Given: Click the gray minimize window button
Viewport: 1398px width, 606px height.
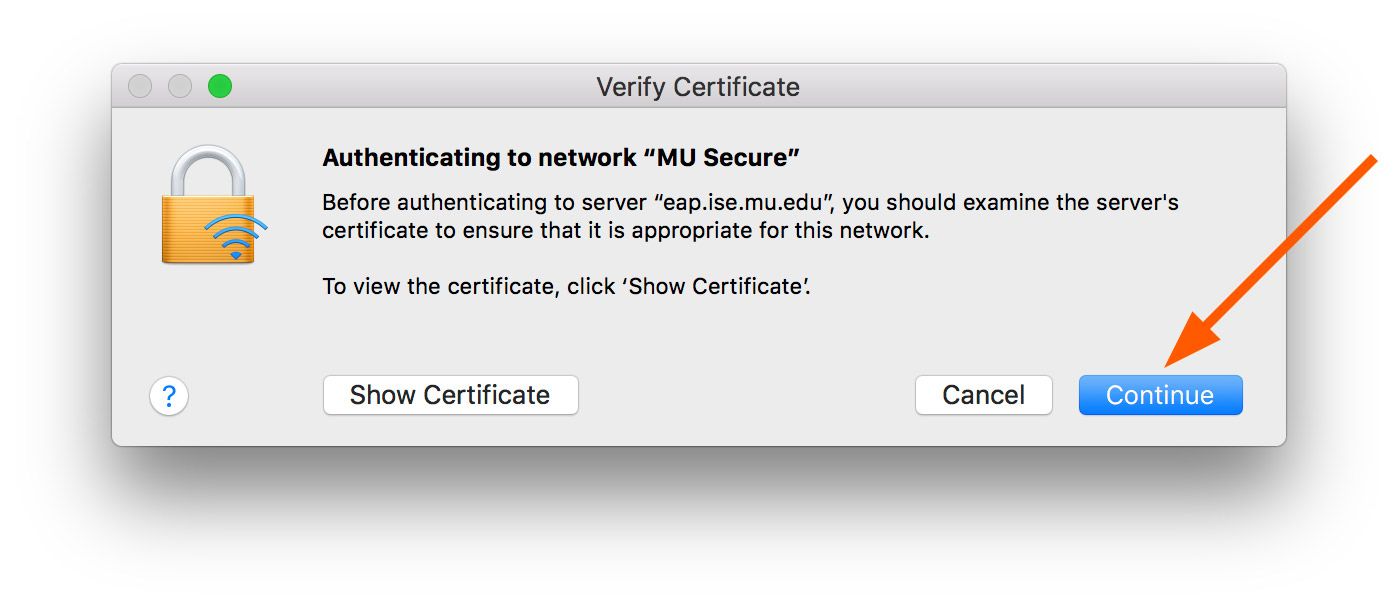Looking at the screenshot, I should [x=180, y=87].
